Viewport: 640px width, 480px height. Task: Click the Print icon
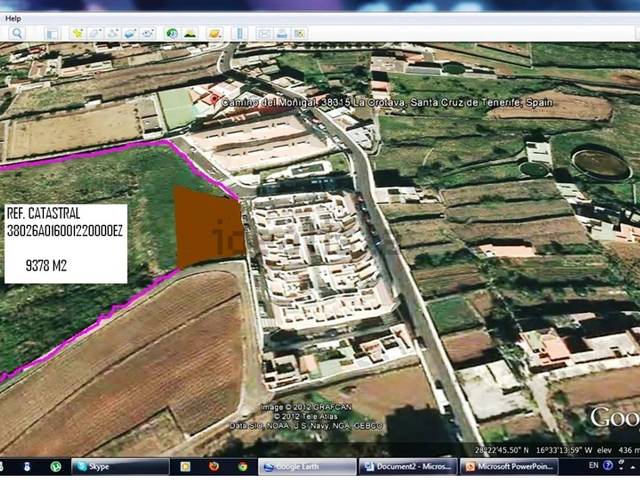(x=282, y=34)
